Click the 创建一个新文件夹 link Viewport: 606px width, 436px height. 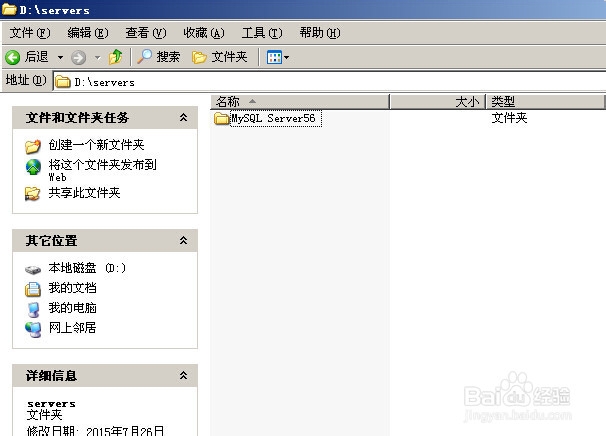coord(96,145)
